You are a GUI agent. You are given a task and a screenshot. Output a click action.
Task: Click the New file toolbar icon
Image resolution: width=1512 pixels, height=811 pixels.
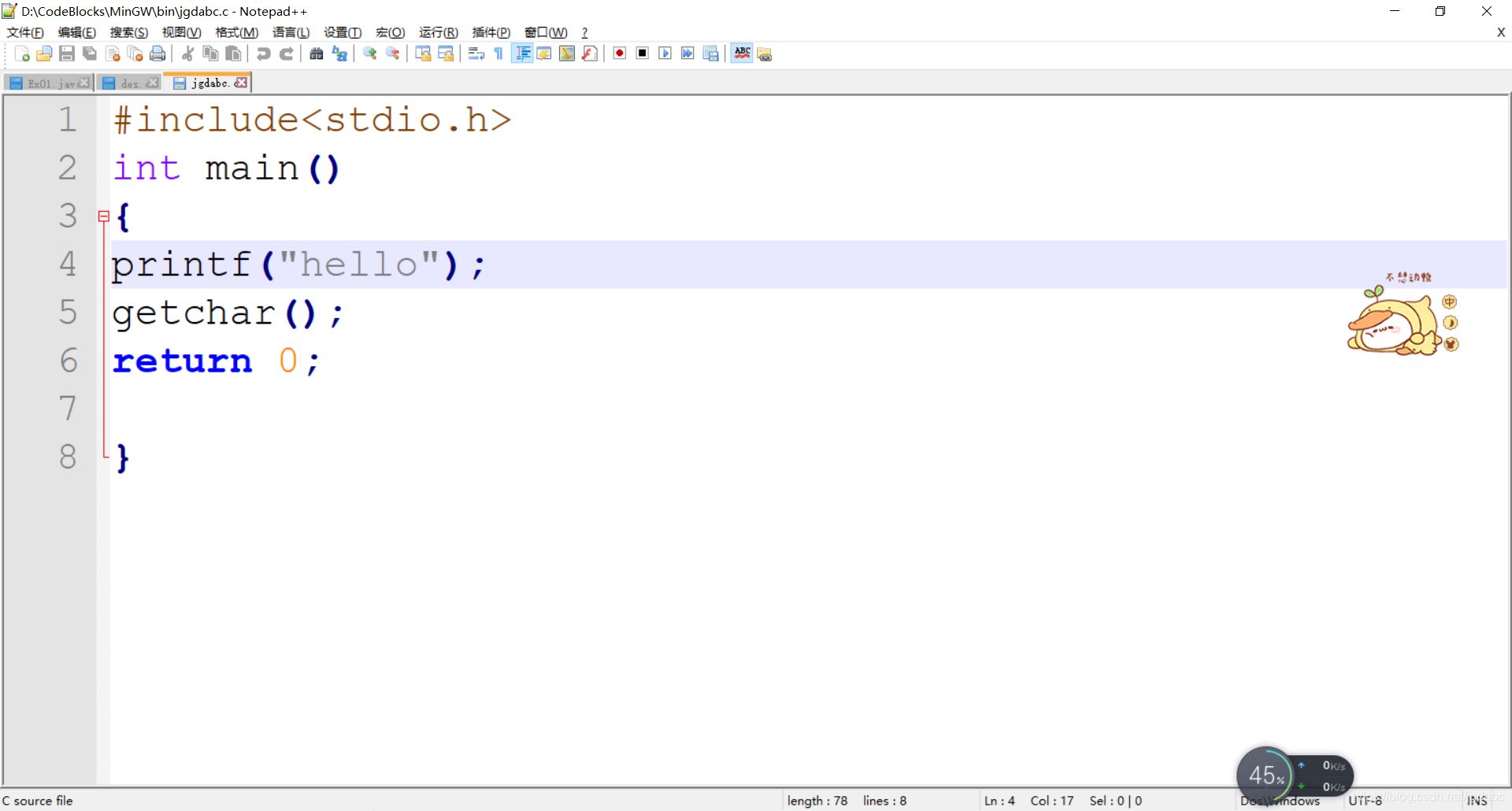(x=22, y=54)
